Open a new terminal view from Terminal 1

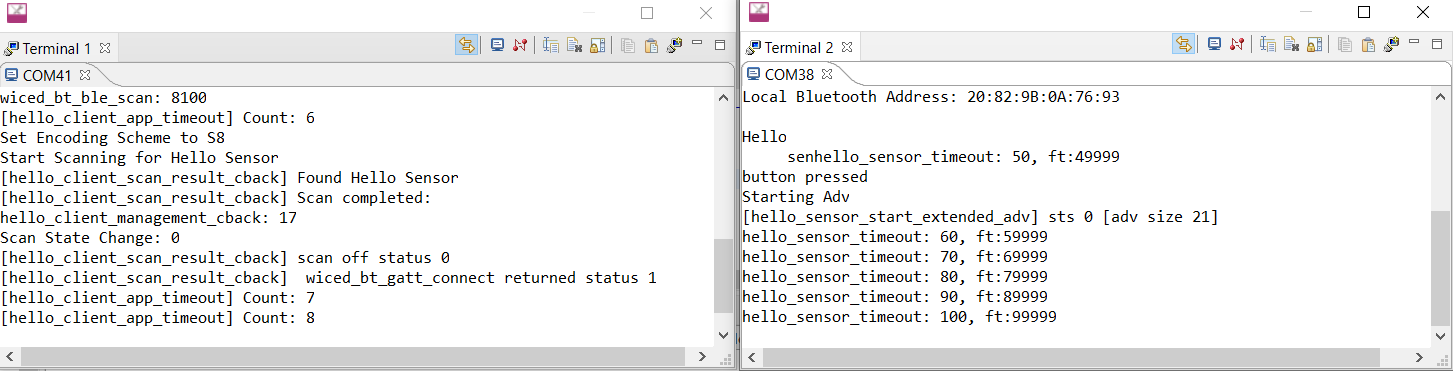(674, 45)
